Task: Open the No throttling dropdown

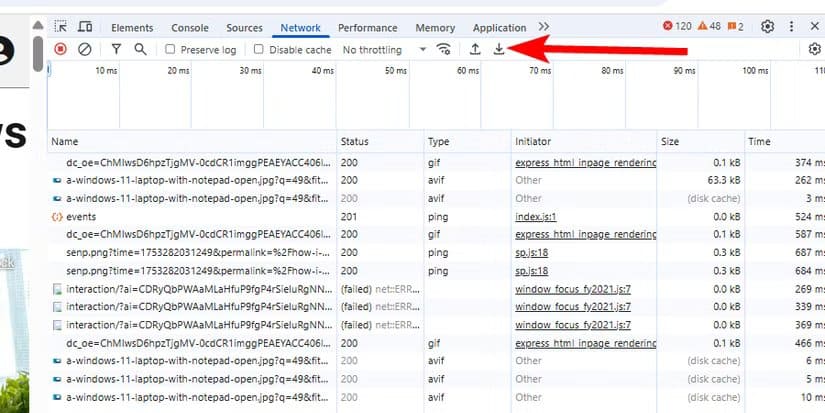Action: pyautogui.click(x=385, y=49)
